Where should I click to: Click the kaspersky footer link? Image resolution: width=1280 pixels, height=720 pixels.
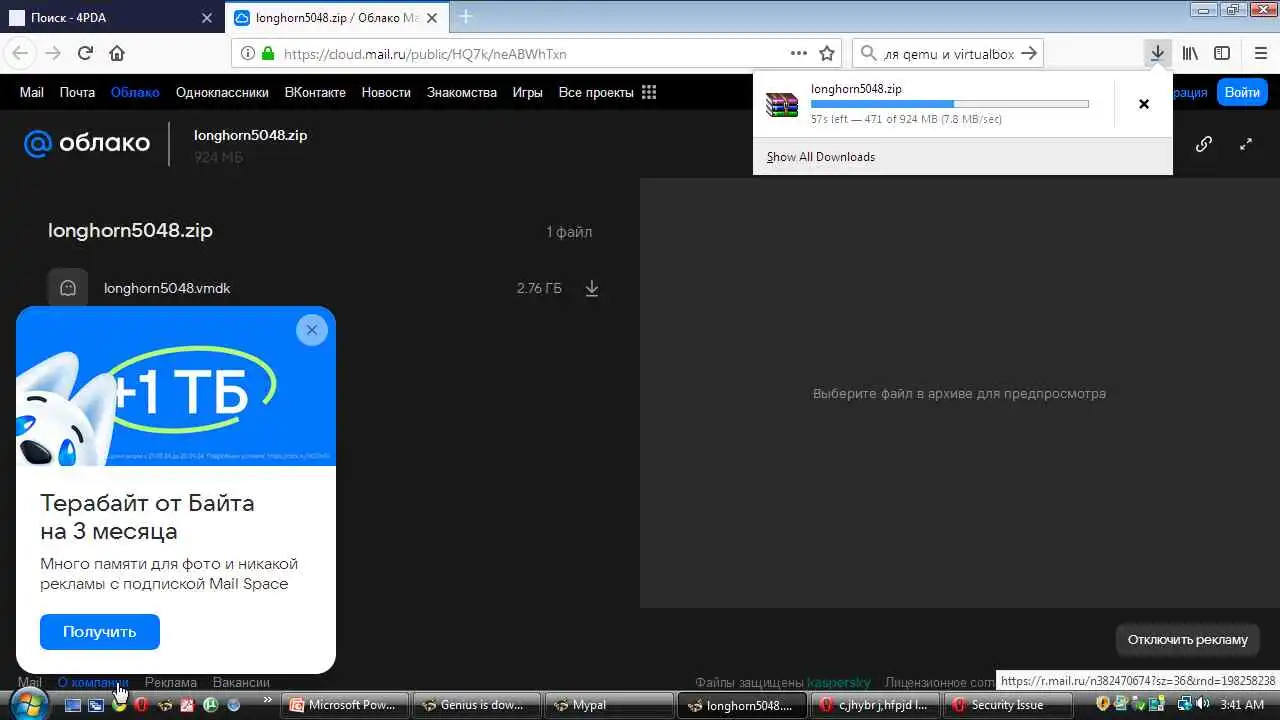pos(839,682)
